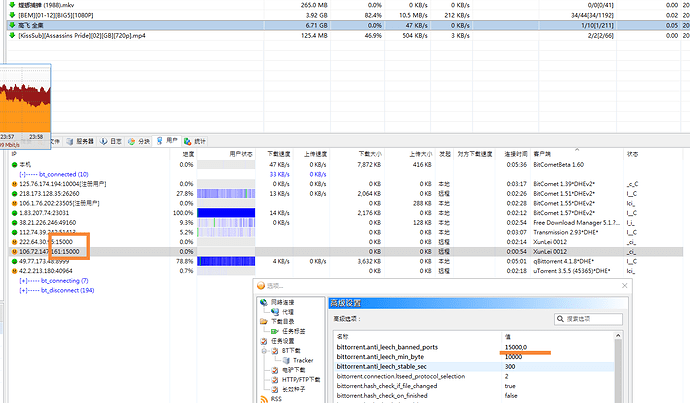This screenshot has width=690, height=403.
Task: Click the piece progress bar of 1.83.207.74:23031
Action: tap(226, 213)
